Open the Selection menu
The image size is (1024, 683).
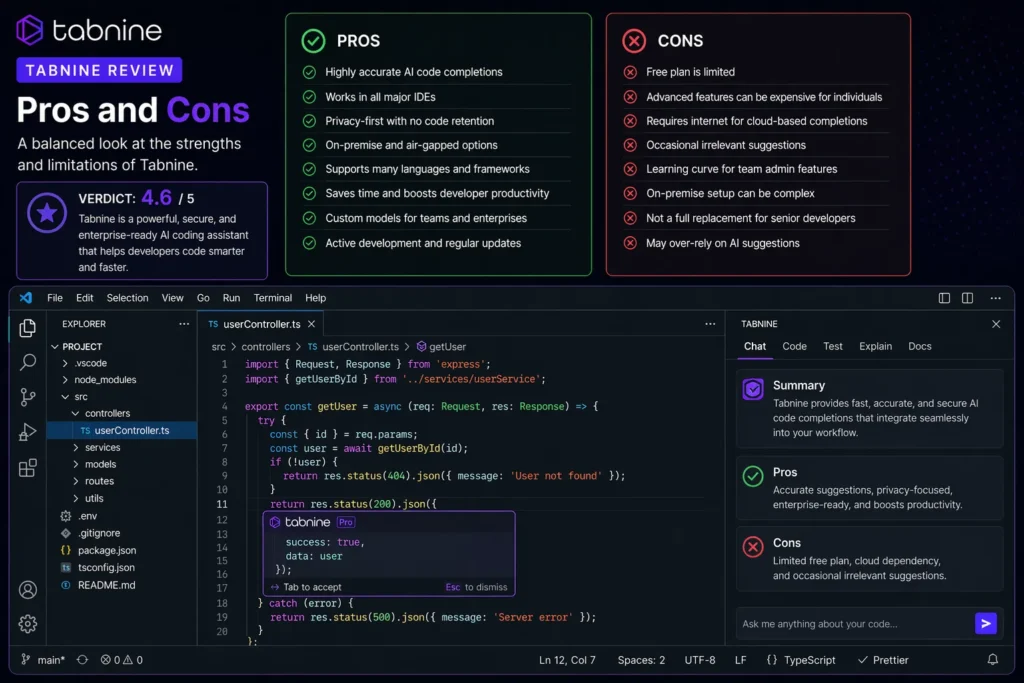pyautogui.click(x=127, y=298)
